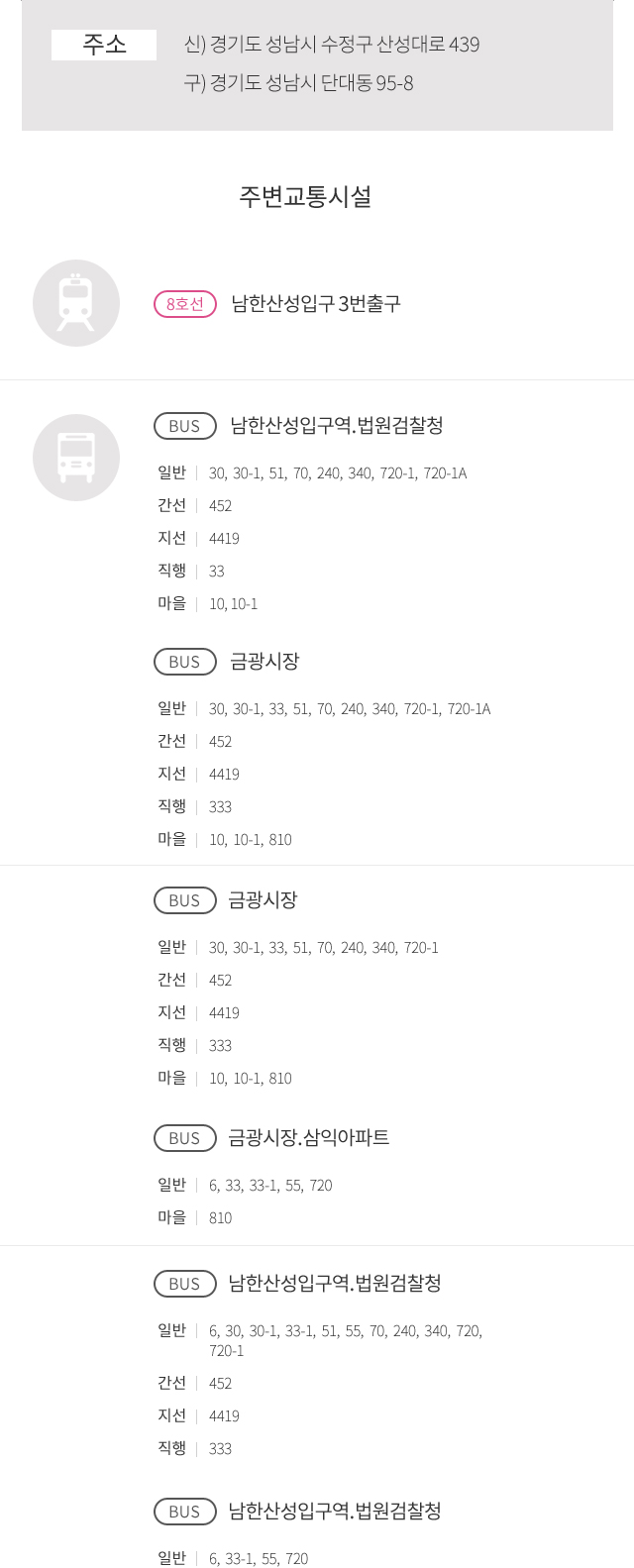Click the BUS badge beside 금광시장.삼익아파트

point(185,1138)
